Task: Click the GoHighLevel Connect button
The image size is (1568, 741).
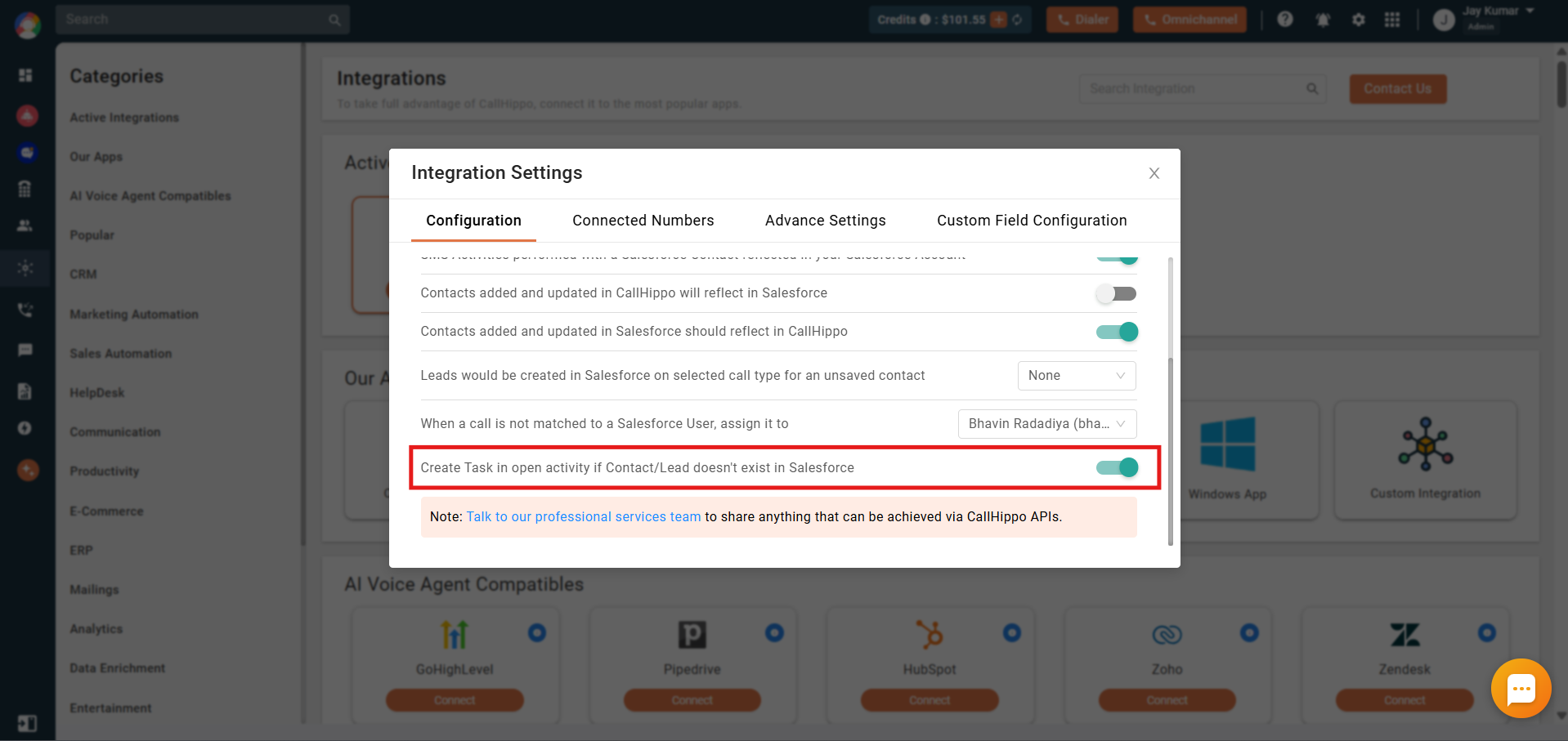Action: tap(455, 700)
